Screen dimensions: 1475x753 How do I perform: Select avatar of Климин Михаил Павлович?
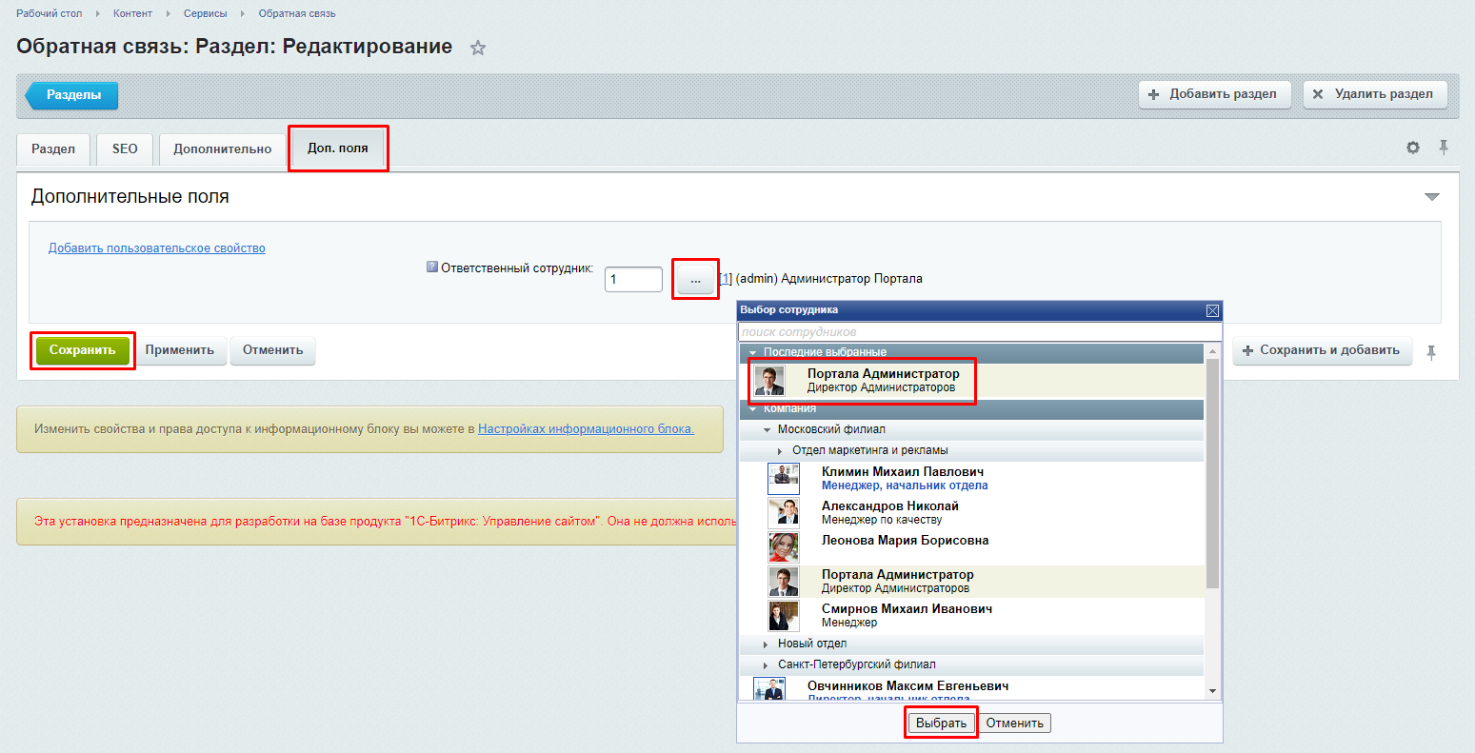click(x=783, y=478)
